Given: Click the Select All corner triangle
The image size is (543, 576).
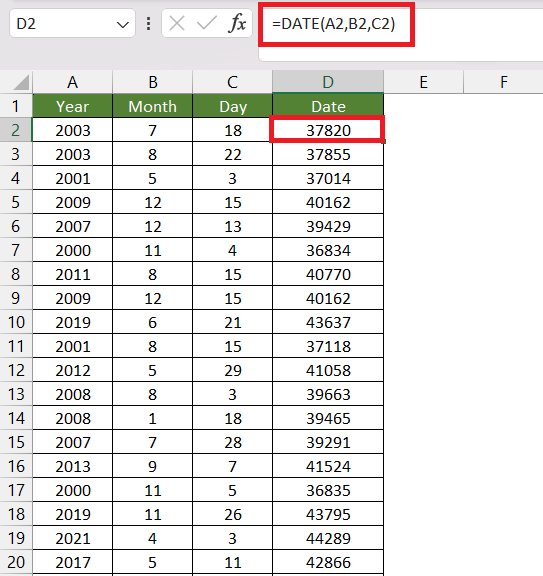Looking at the screenshot, I should pyautogui.click(x=21, y=82).
